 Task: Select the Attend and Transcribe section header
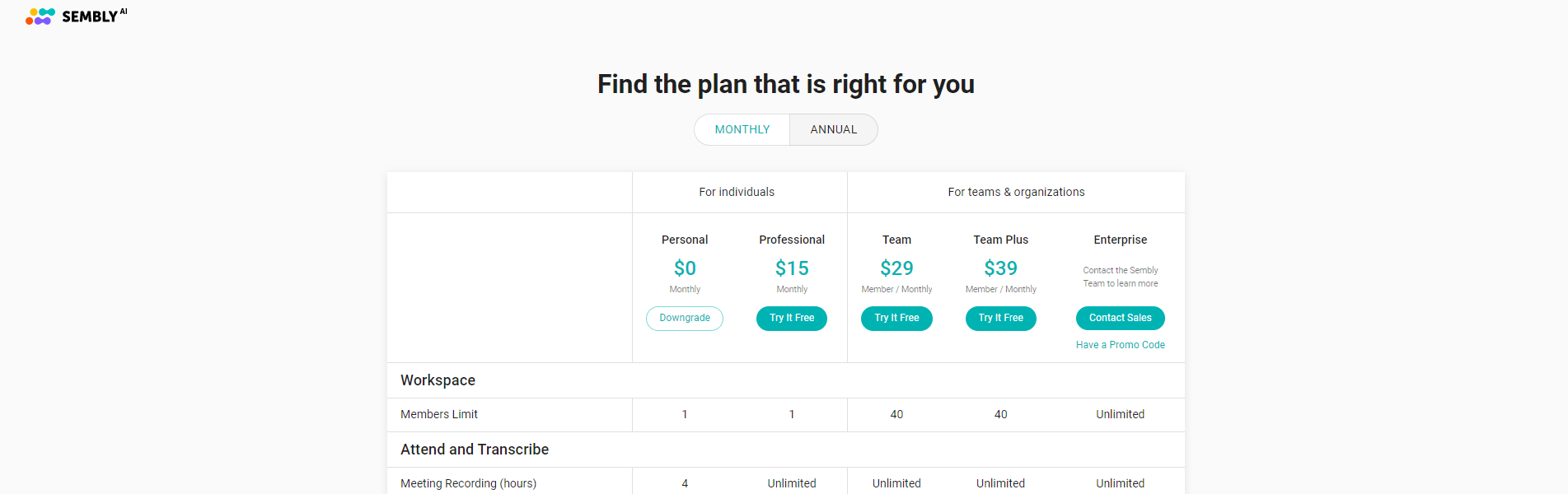pos(475,450)
